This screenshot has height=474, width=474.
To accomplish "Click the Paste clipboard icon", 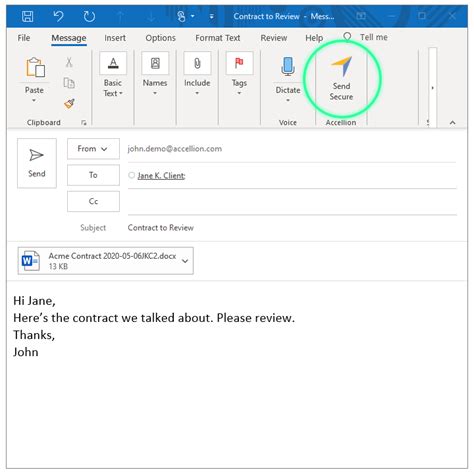I will click(35, 67).
